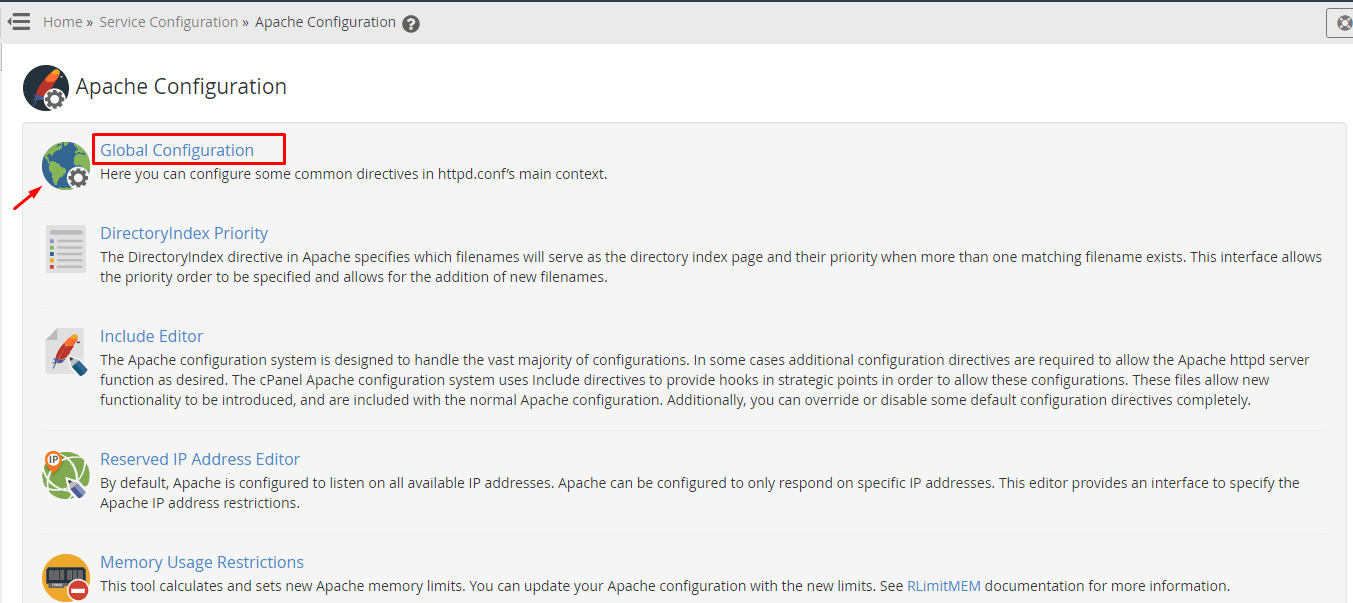Viewport: 1353px width, 603px height.
Task: Open the Global Configuration link
Action: pos(177,150)
